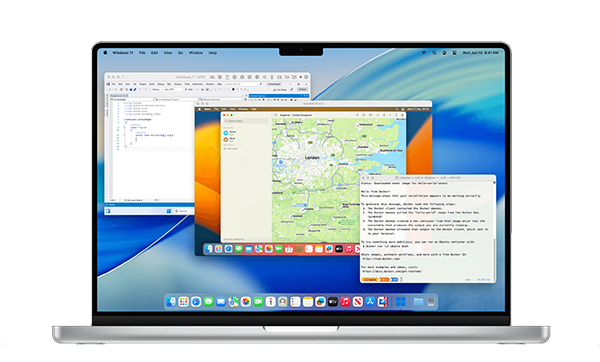Click the Spotlight search icon in menu bar
This screenshot has height=362, width=600.
tap(434, 53)
